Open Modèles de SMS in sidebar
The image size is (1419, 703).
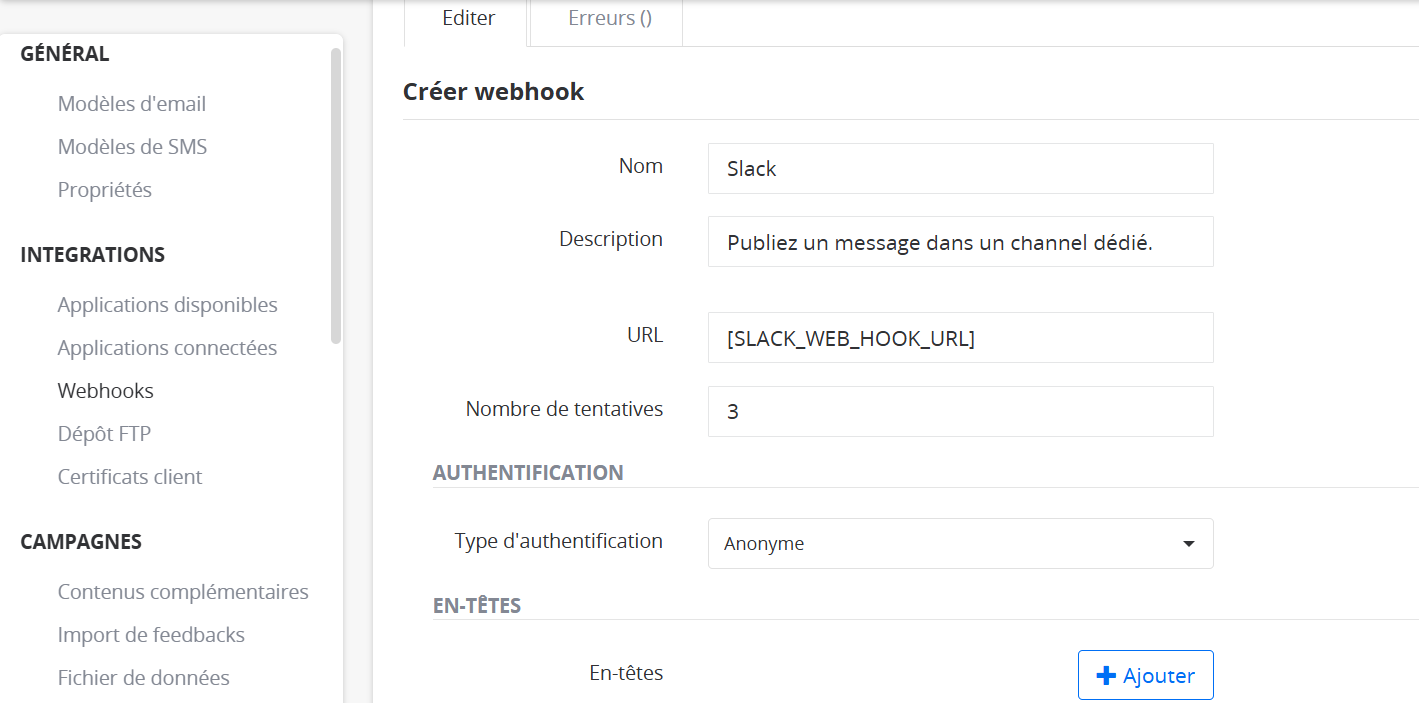point(132,147)
